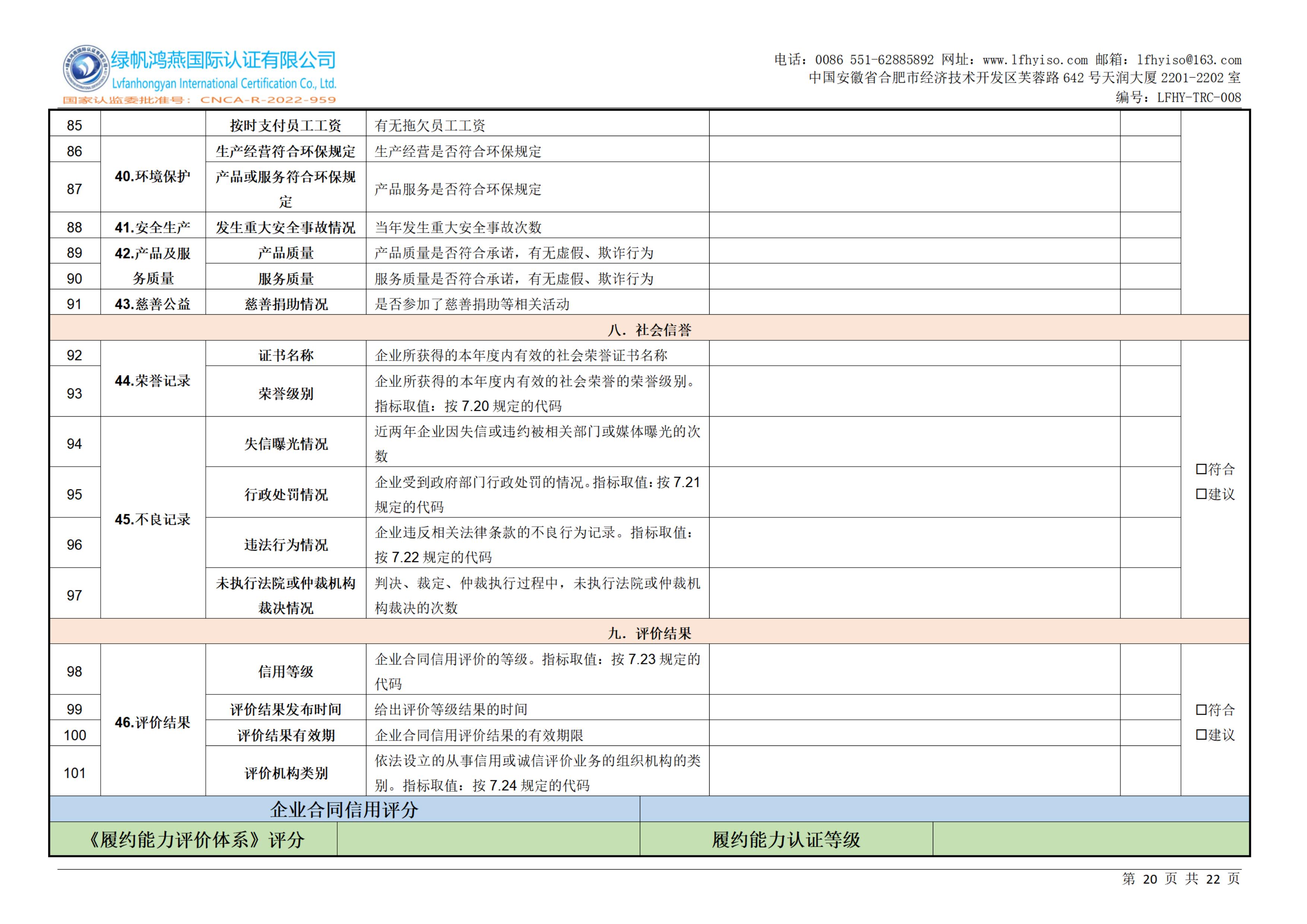This screenshot has height=924, width=1307.
Task: Check the 符合 box in section 八
Action: pyautogui.click(x=1201, y=469)
